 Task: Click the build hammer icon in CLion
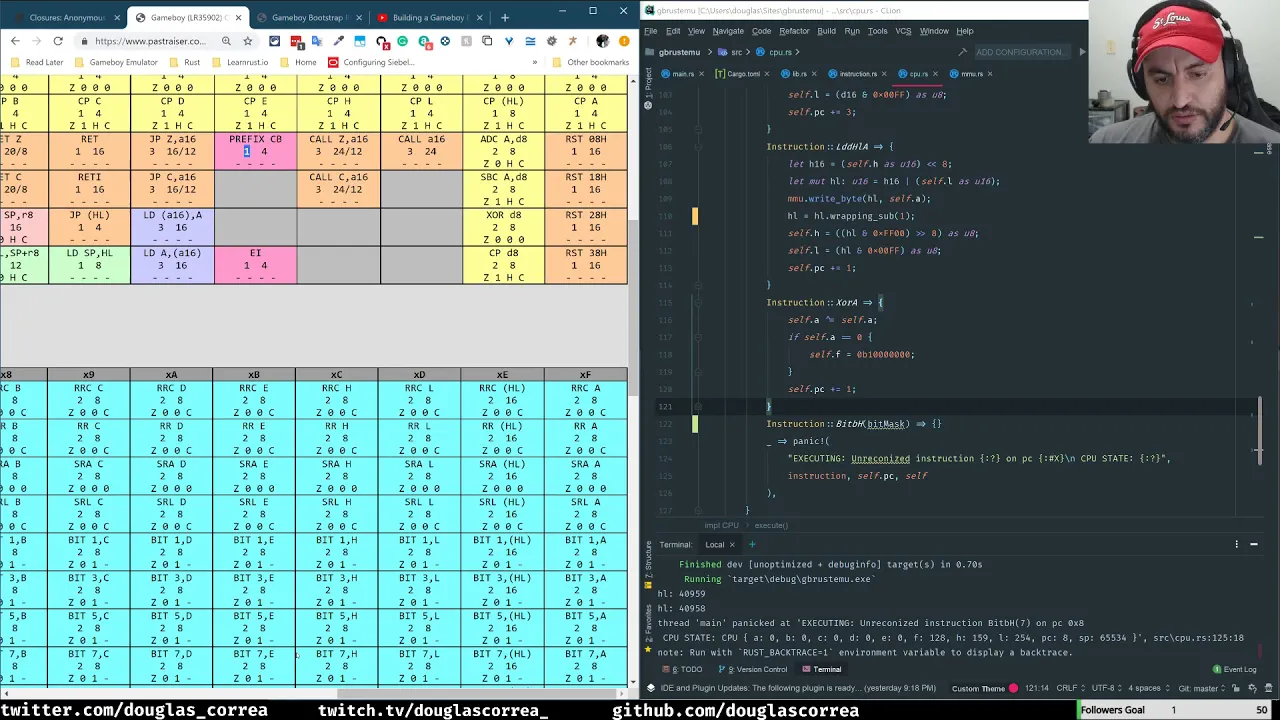[962, 52]
